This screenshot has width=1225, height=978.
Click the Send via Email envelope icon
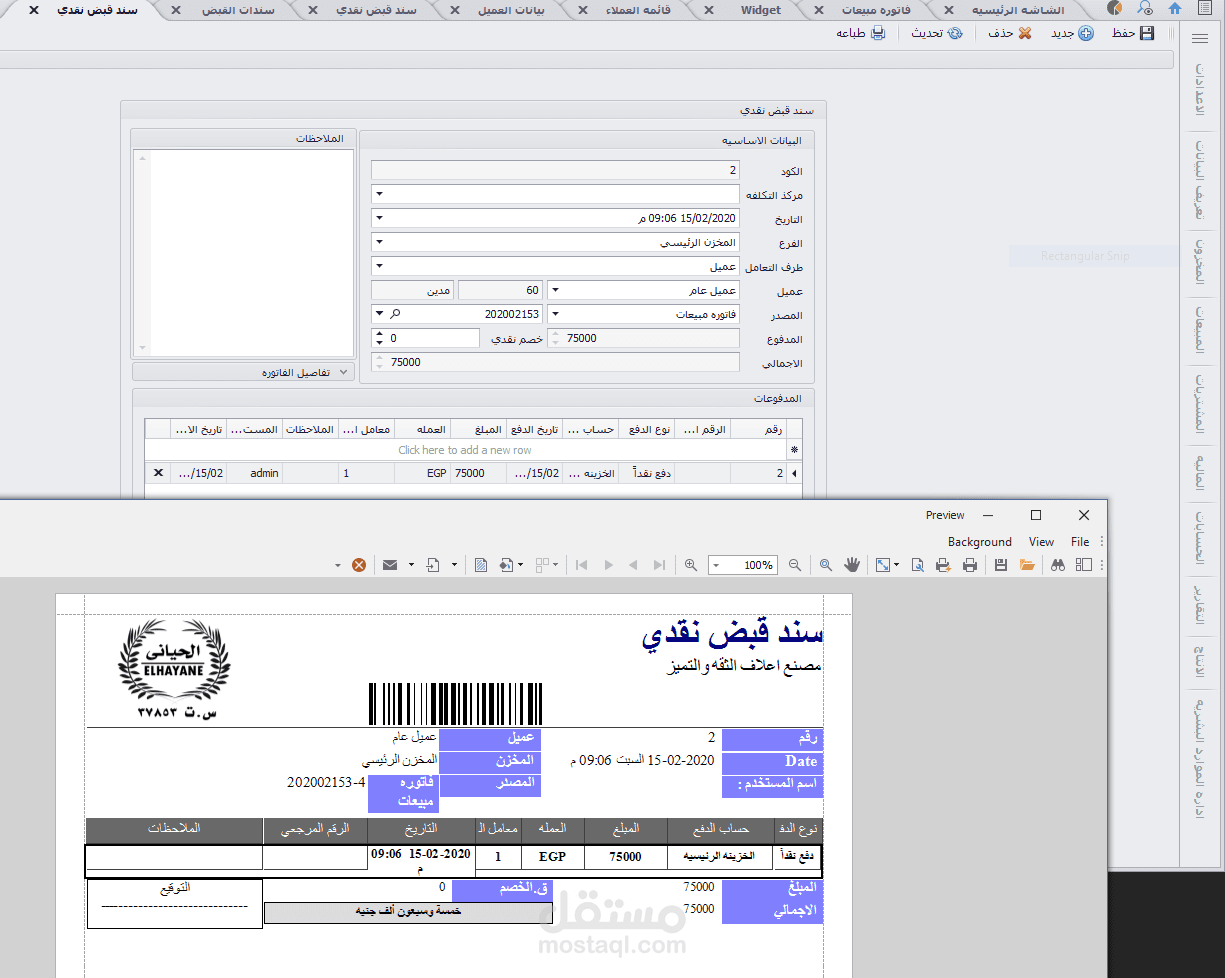click(x=388, y=565)
